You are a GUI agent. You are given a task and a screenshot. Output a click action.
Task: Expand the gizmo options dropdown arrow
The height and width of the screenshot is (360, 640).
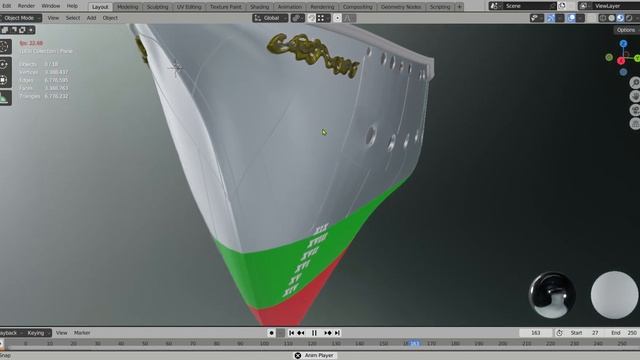(x=560, y=18)
